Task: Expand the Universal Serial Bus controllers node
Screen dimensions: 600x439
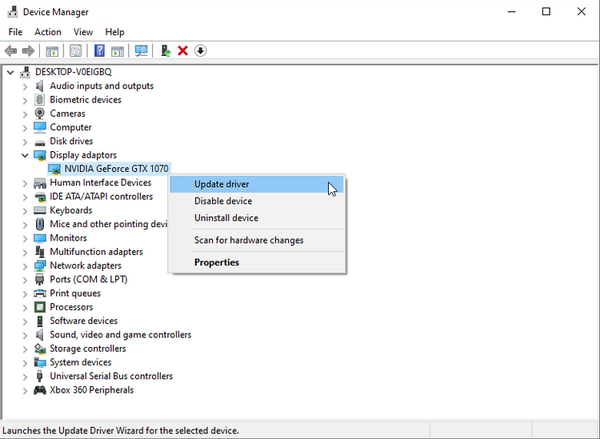Action: 24,376
